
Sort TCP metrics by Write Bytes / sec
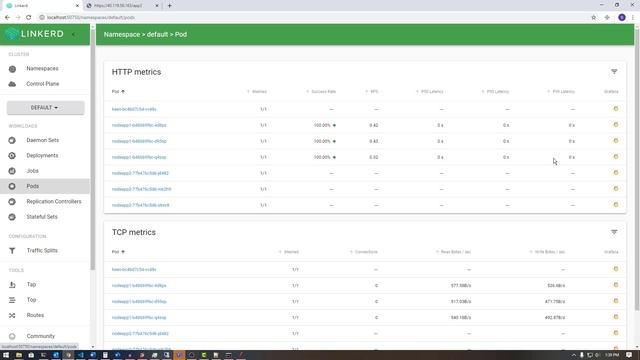tap(547, 252)
